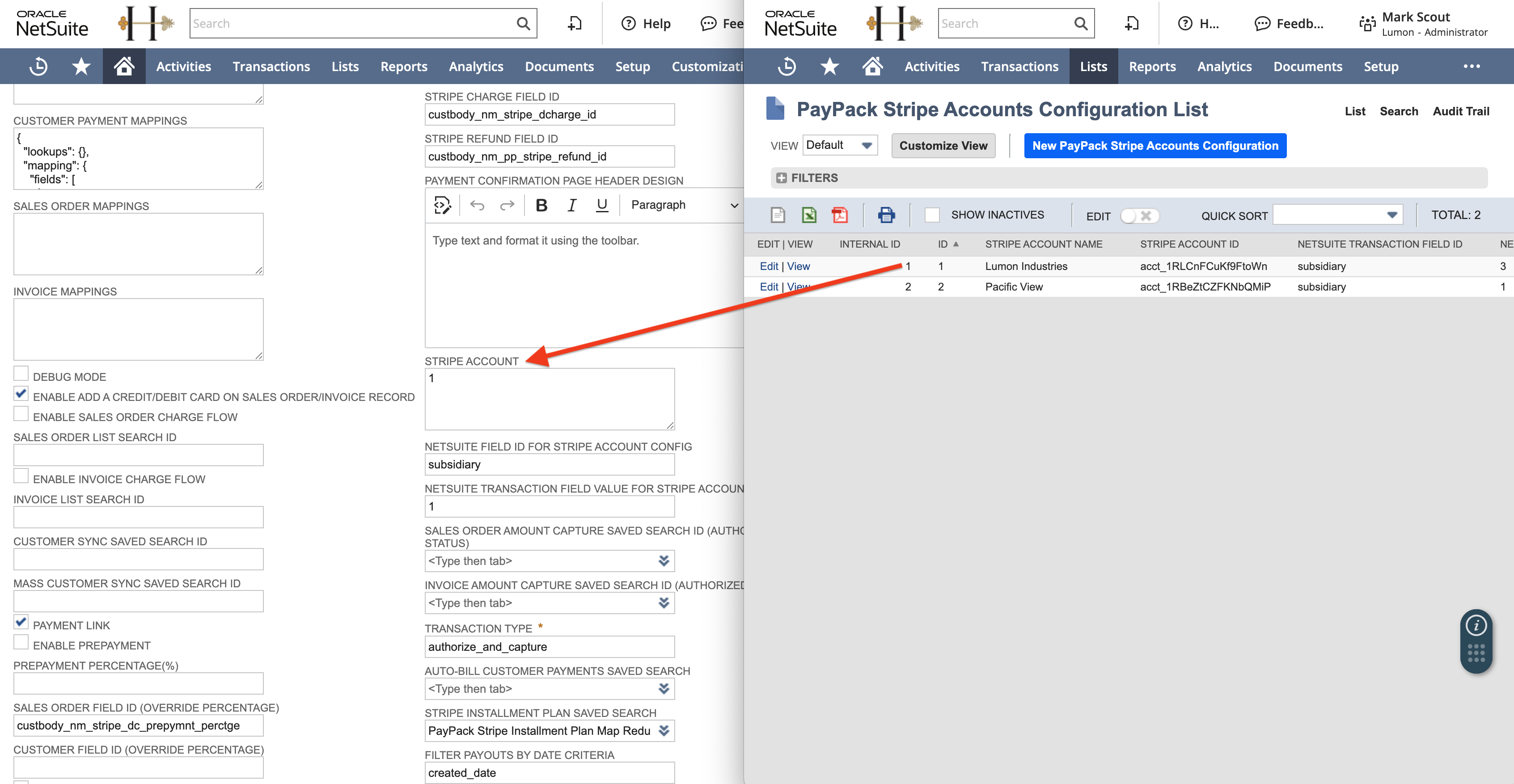This screenshot has height=784, width=1514.
Task: Click the Underline formatting icon
Action: [x=601, y=205]
